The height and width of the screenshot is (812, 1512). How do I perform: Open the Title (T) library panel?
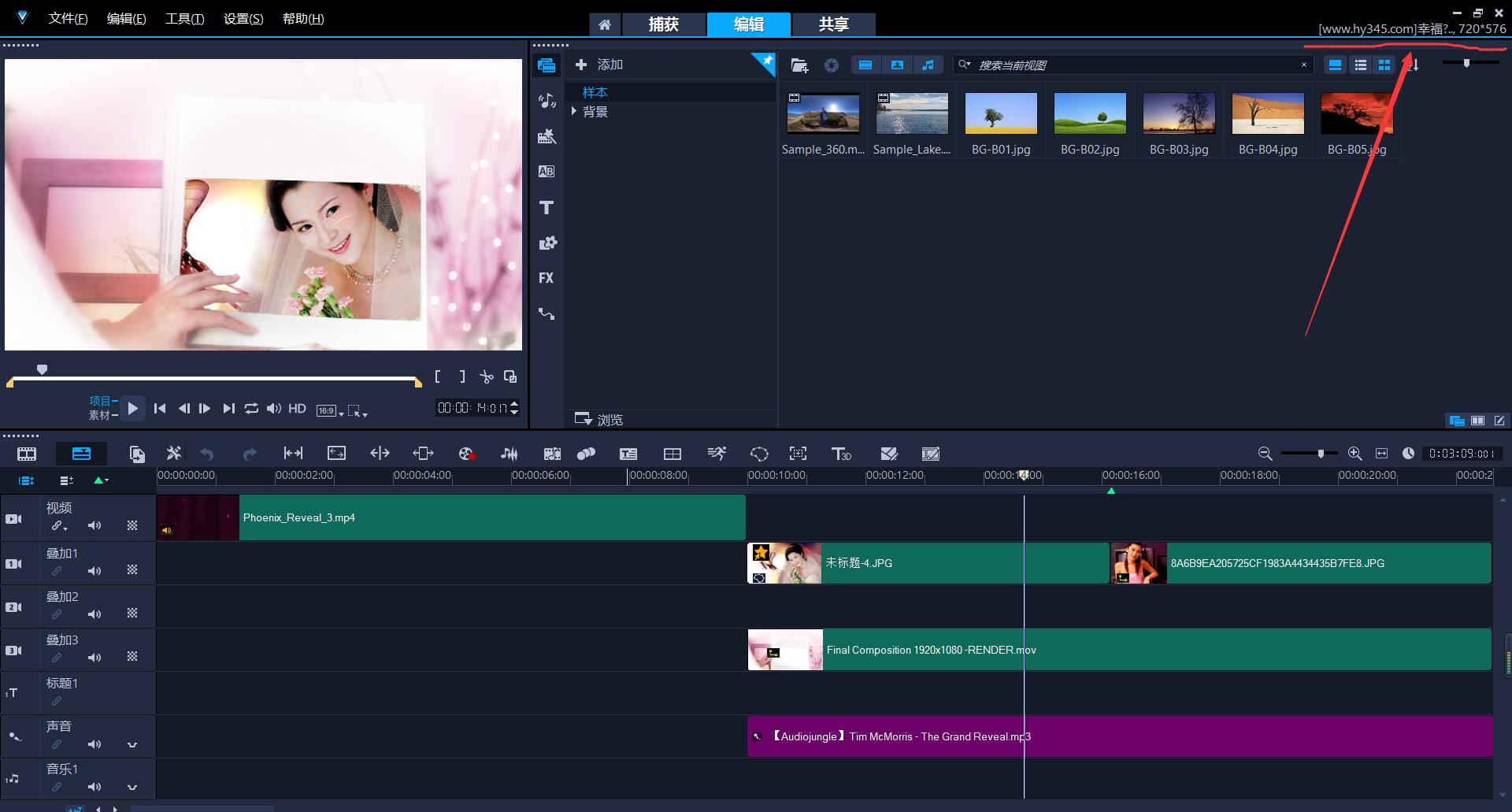coord(547,207)
